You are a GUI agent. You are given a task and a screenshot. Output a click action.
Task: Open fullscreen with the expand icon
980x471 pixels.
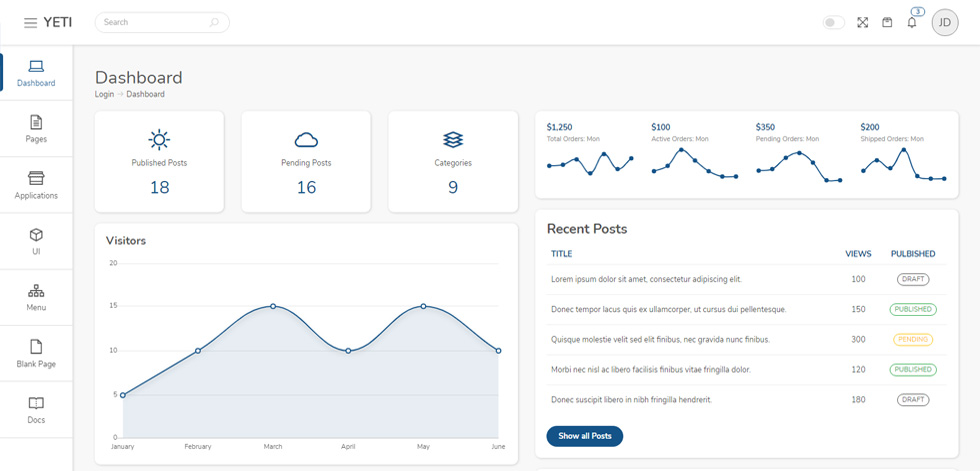(862, 22)
